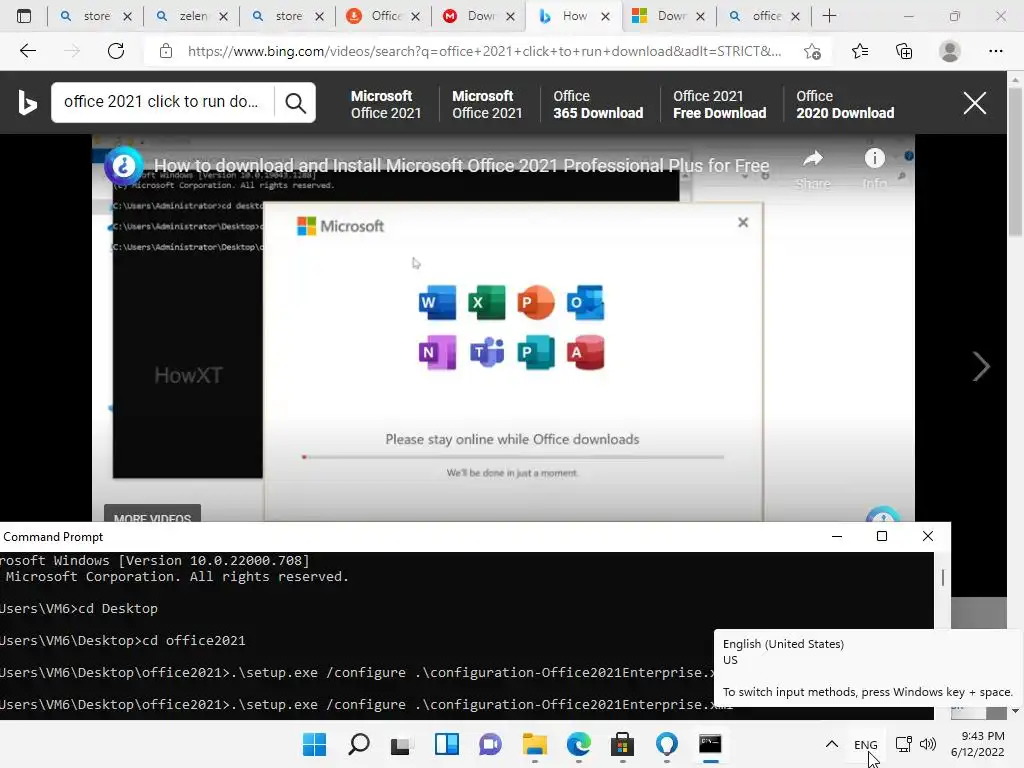Go to the next video arrow

pyautogui.click(x=980, y=366)
